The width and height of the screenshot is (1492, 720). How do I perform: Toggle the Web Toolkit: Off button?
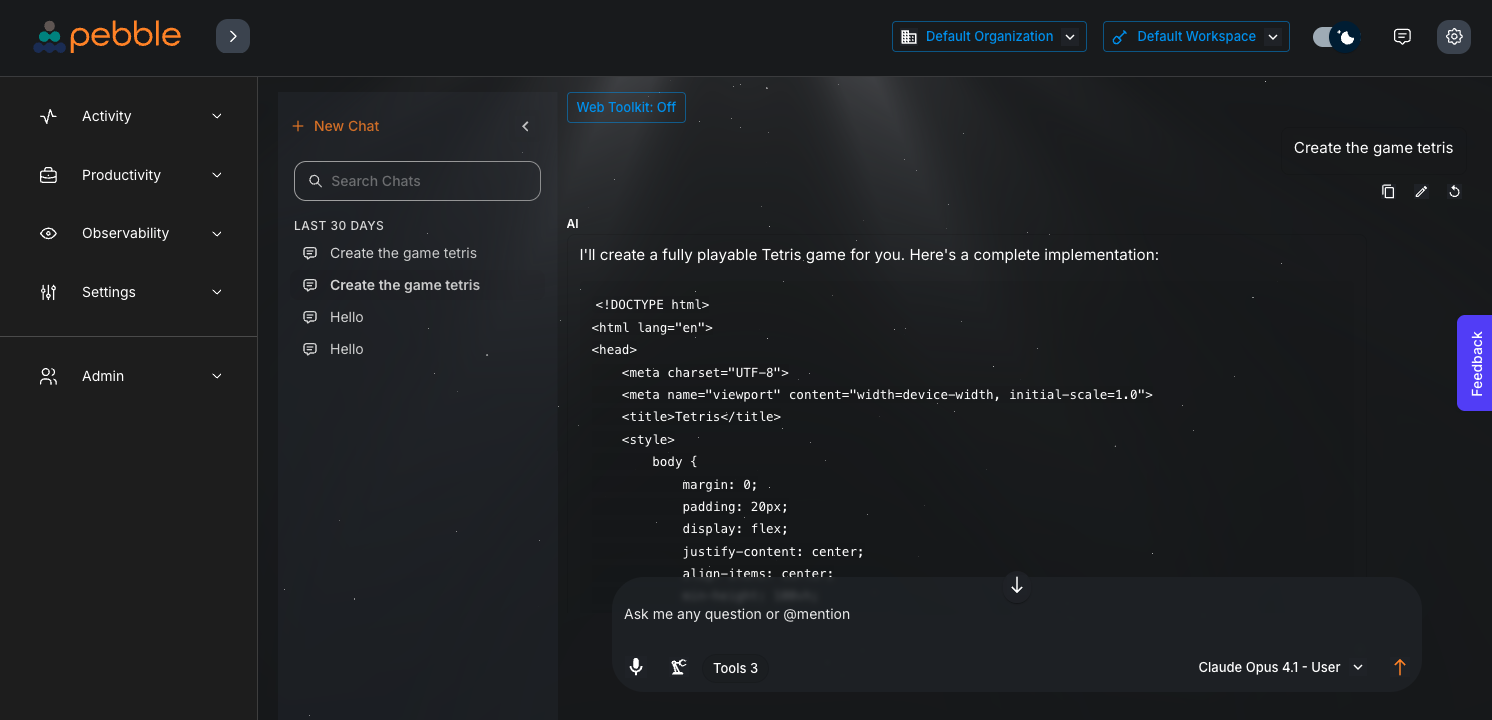click(x=626, y=107)
